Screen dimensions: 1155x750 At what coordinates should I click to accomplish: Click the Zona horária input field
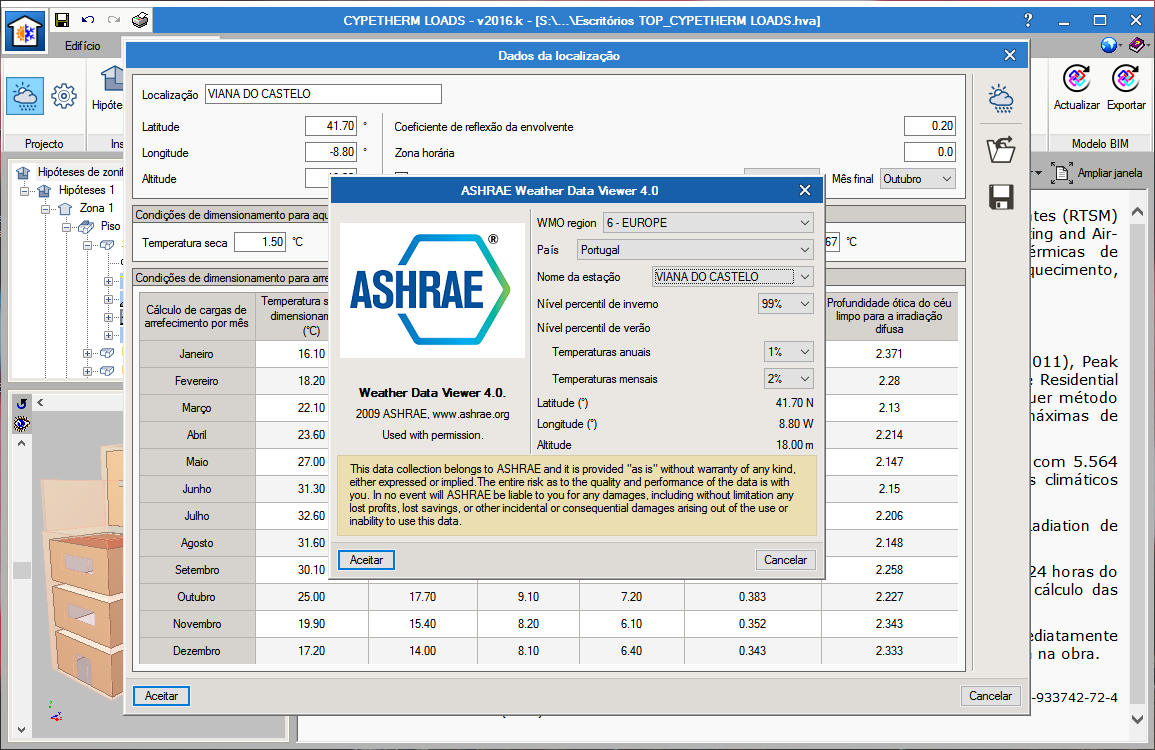point(930,152)
